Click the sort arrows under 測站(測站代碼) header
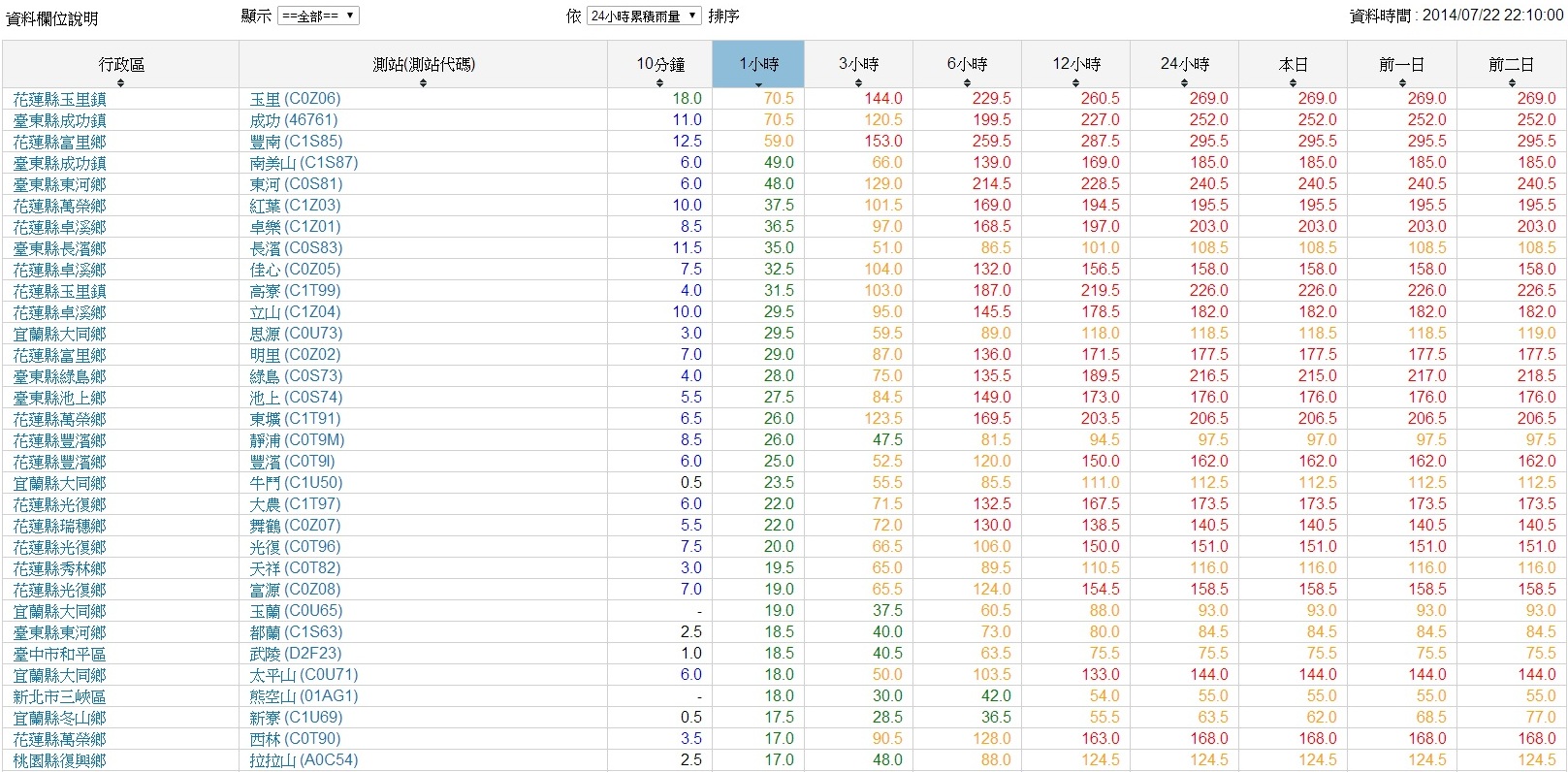 click(x=423, y=83)
